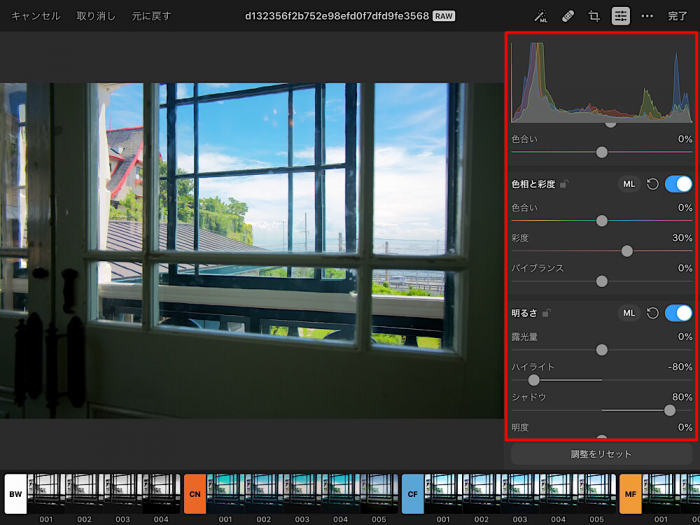Screen dimensions: 700x525
Task: Apply the CN 005 preset thumbnail
Action: pyautogui.click(x=379, y=494)
